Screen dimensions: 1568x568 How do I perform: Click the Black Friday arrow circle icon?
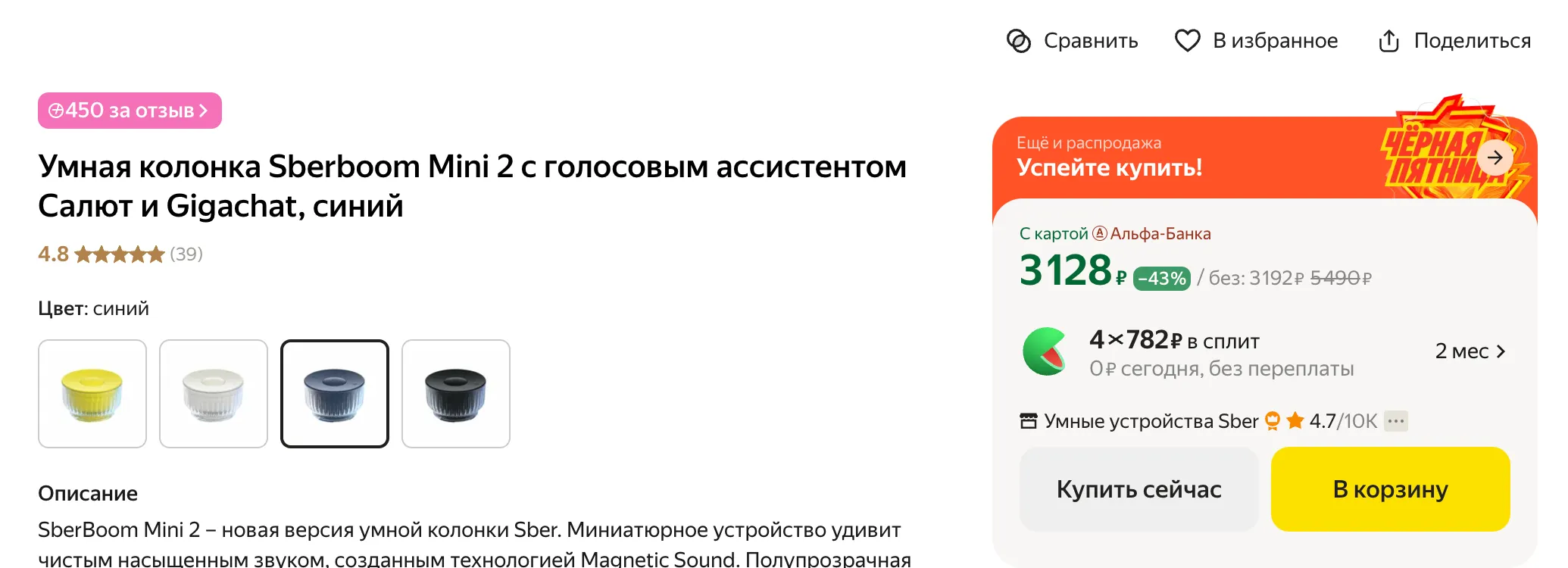(x=1495, y=158)
